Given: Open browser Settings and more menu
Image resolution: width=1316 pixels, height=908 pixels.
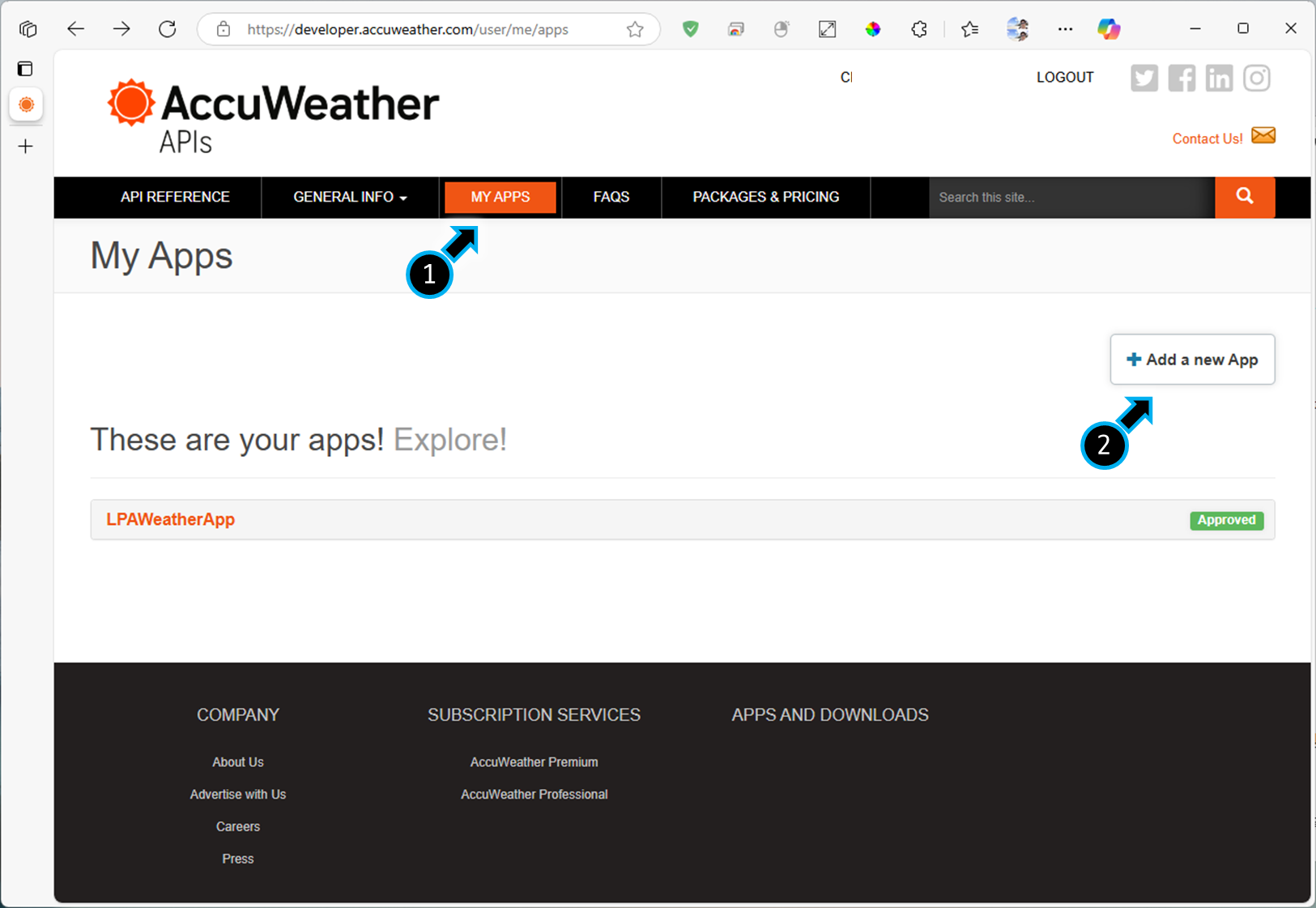Looking at the screenshot, I should [1065, 29].
